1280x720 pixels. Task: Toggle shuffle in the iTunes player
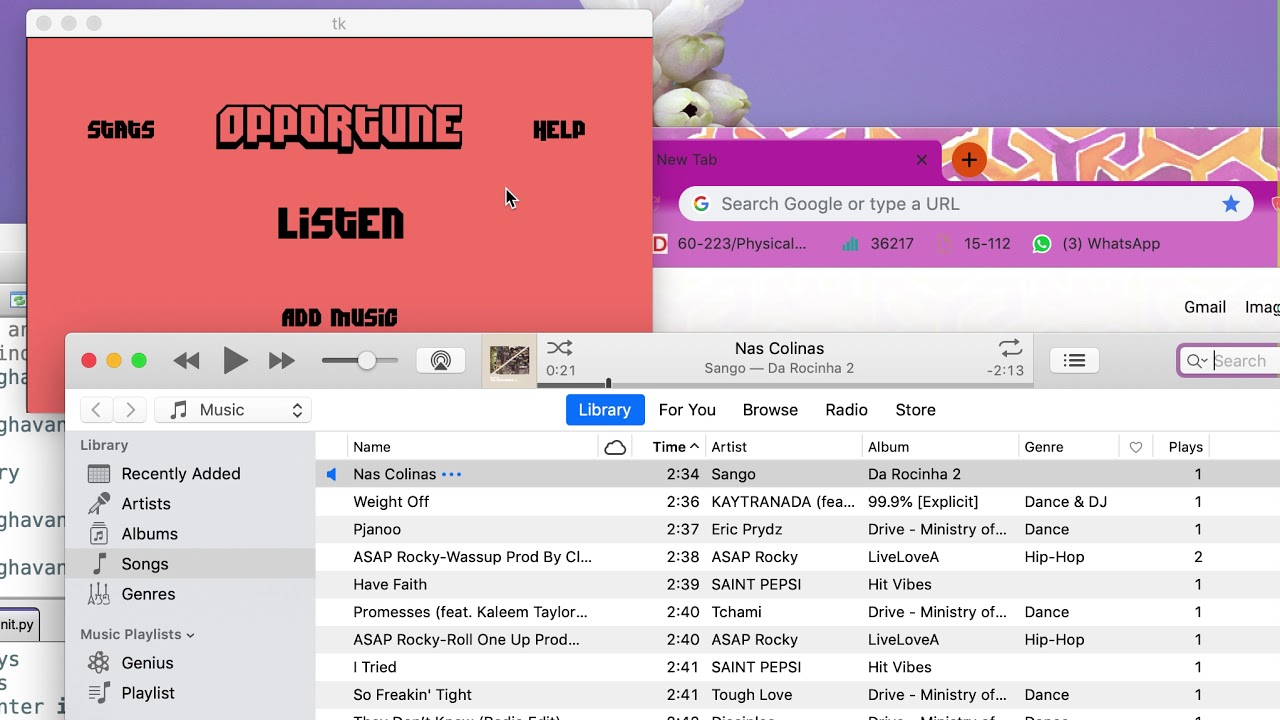click(x=560, y=348)
